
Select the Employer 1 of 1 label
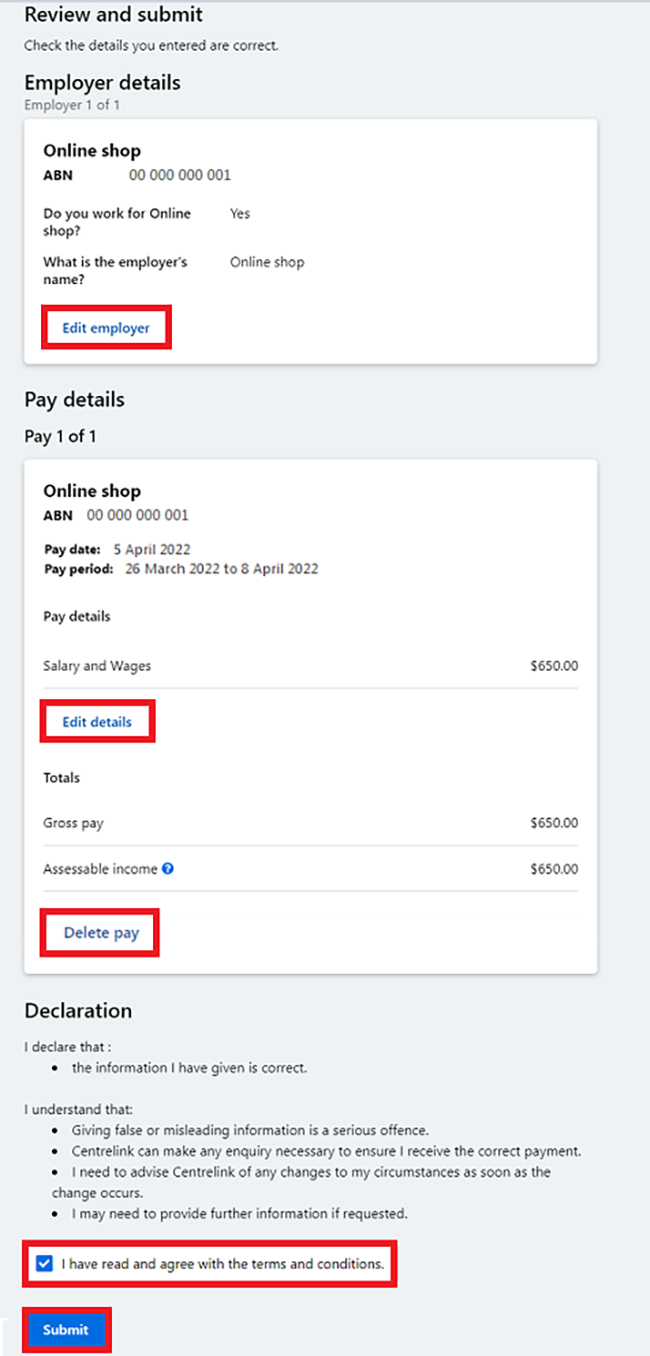click(x=69, y=105)
